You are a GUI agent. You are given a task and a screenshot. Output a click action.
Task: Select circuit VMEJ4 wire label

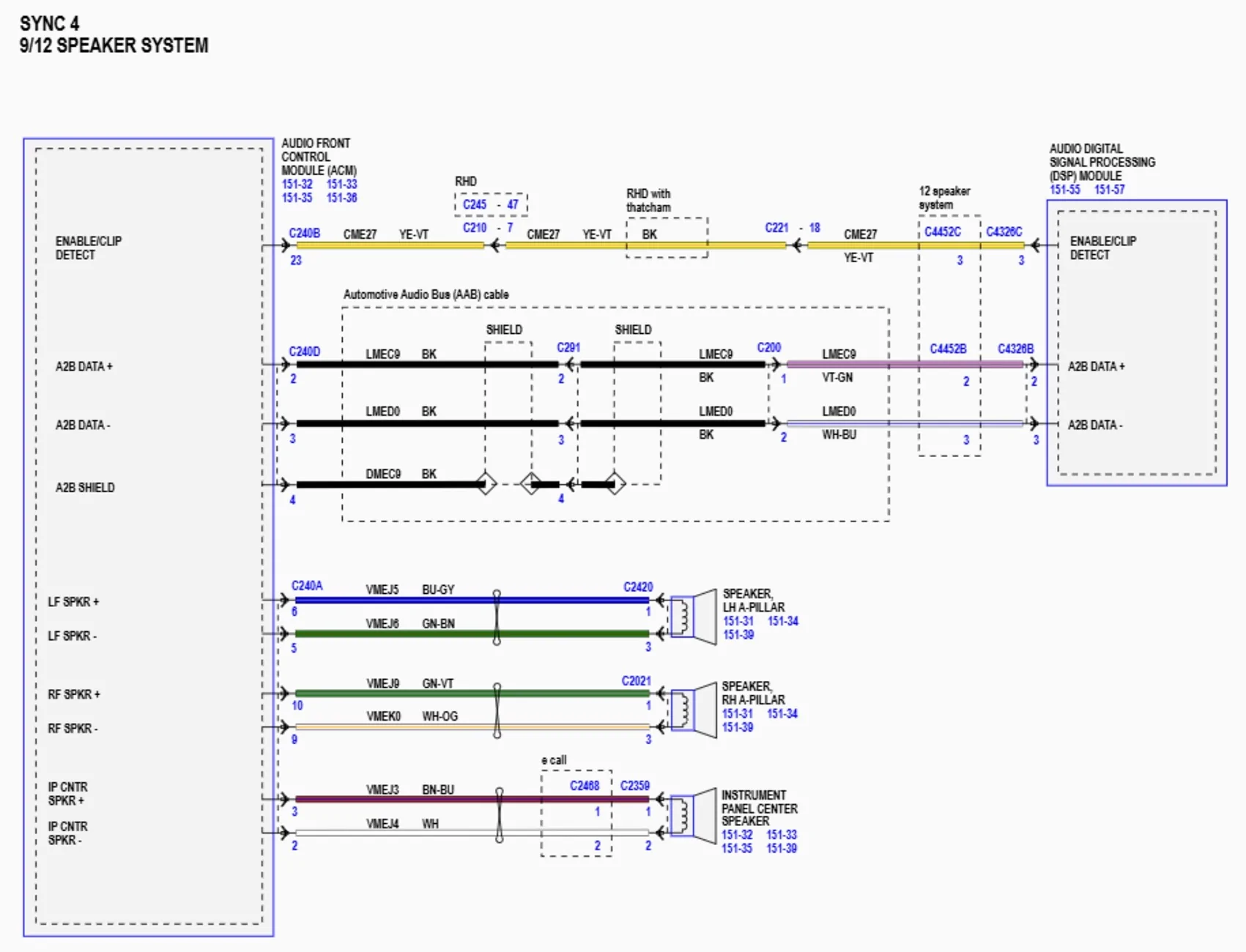[382, 824]
